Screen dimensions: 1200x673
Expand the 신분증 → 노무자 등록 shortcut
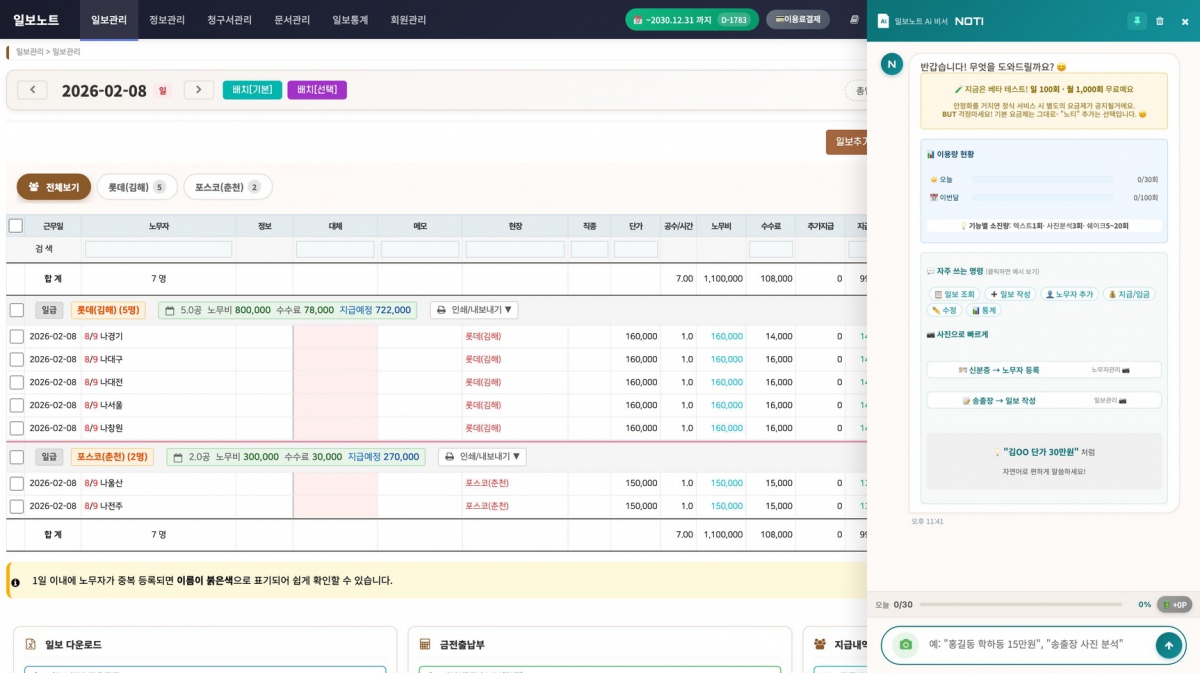[1043, 370]
